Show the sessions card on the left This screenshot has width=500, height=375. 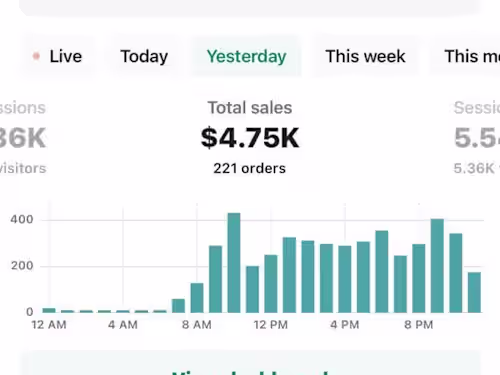(x=23, y=138)
